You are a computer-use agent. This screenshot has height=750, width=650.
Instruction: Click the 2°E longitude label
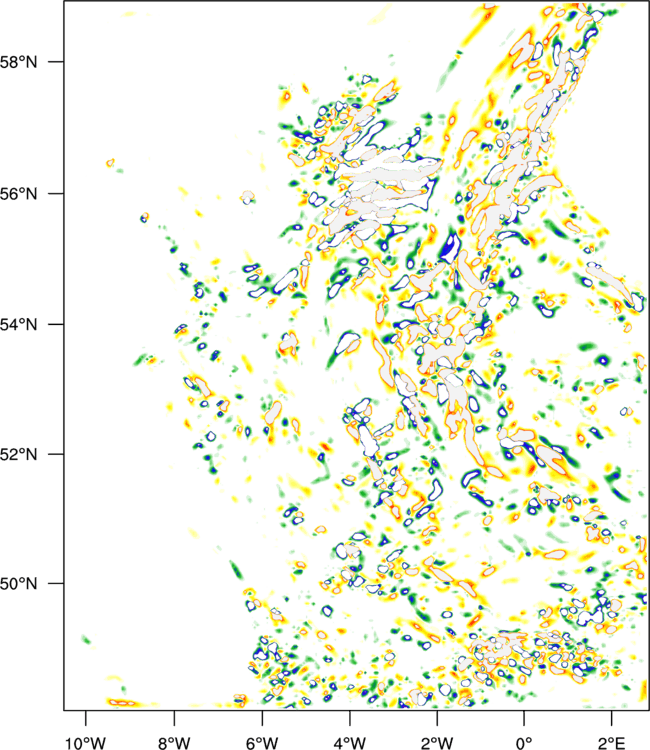click(x=612, y=743)
